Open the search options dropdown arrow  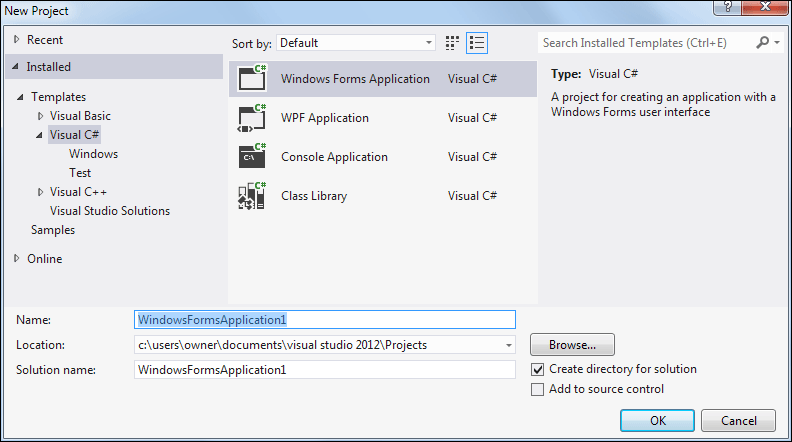777,42
